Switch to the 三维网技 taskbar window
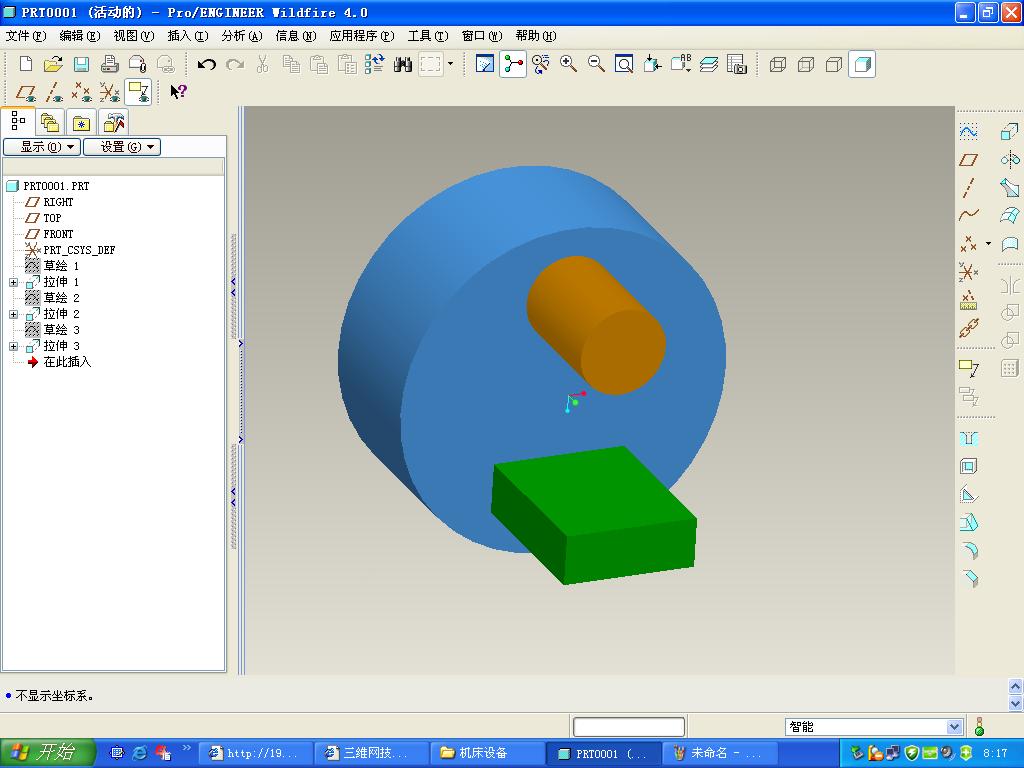The height and width of the screenshot is (768, 1024). pyautogui.click(x=370, y=753)
